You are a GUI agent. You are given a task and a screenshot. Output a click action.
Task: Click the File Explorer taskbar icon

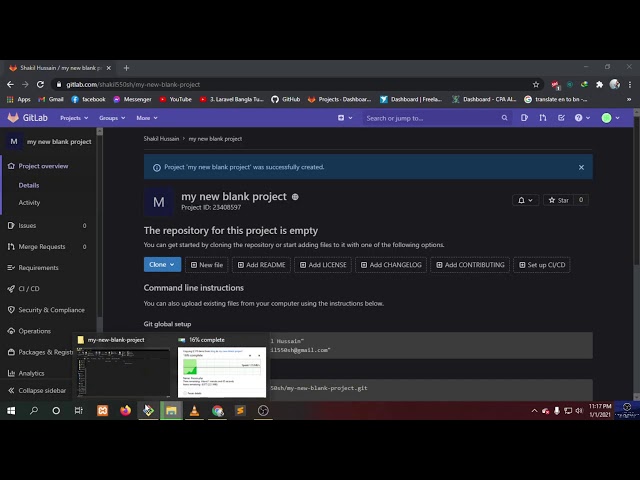click(171, 411)
